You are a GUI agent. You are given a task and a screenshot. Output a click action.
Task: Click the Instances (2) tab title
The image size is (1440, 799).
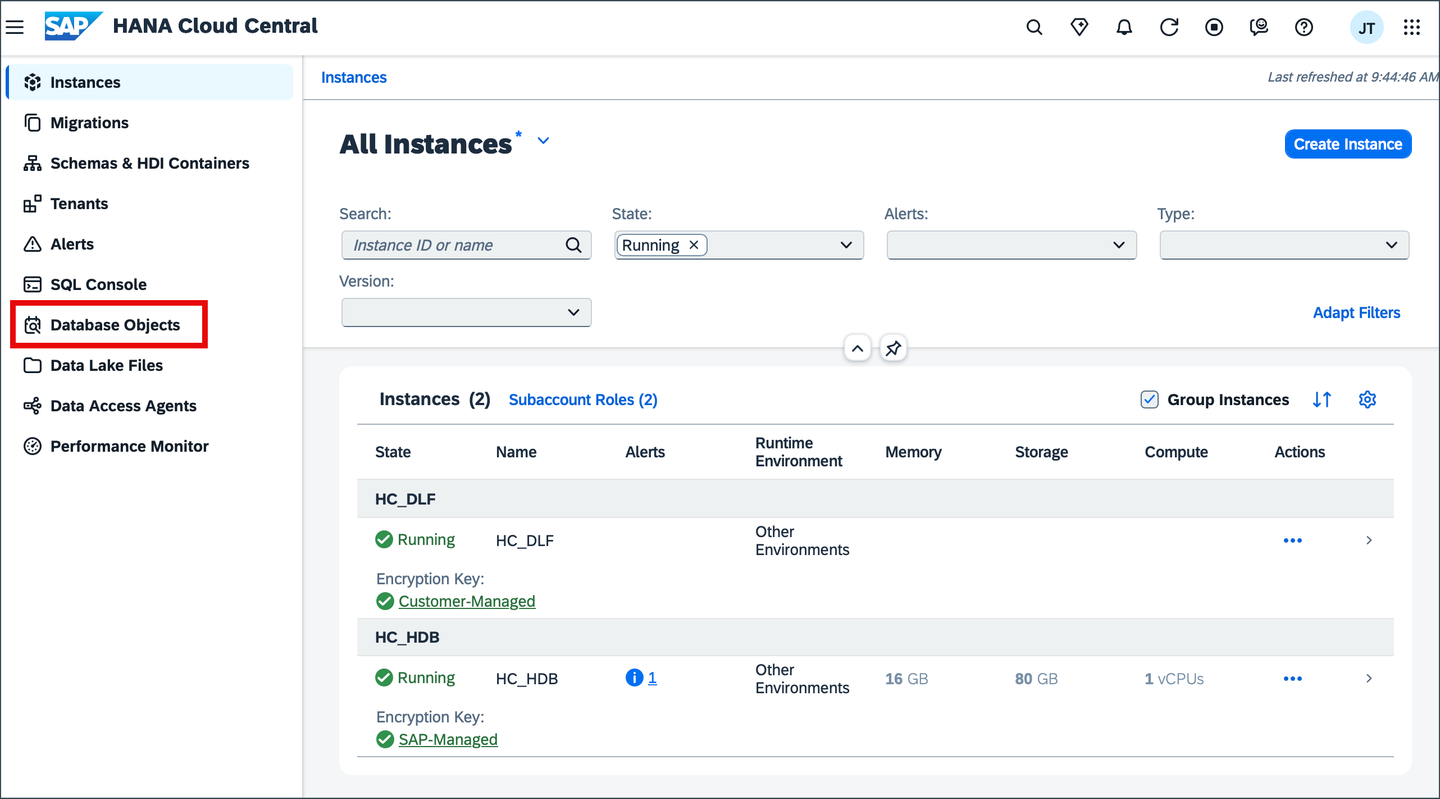(x=435, y=399)
